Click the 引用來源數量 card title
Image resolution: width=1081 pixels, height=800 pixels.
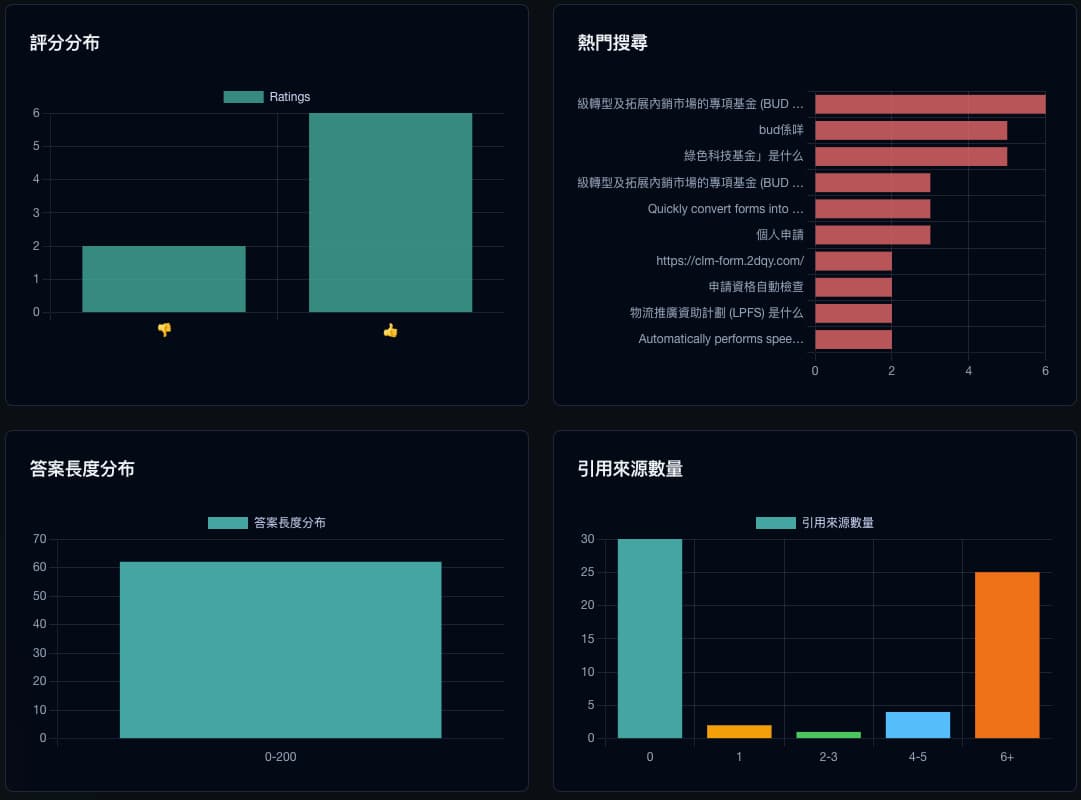(x=630, y=469)
